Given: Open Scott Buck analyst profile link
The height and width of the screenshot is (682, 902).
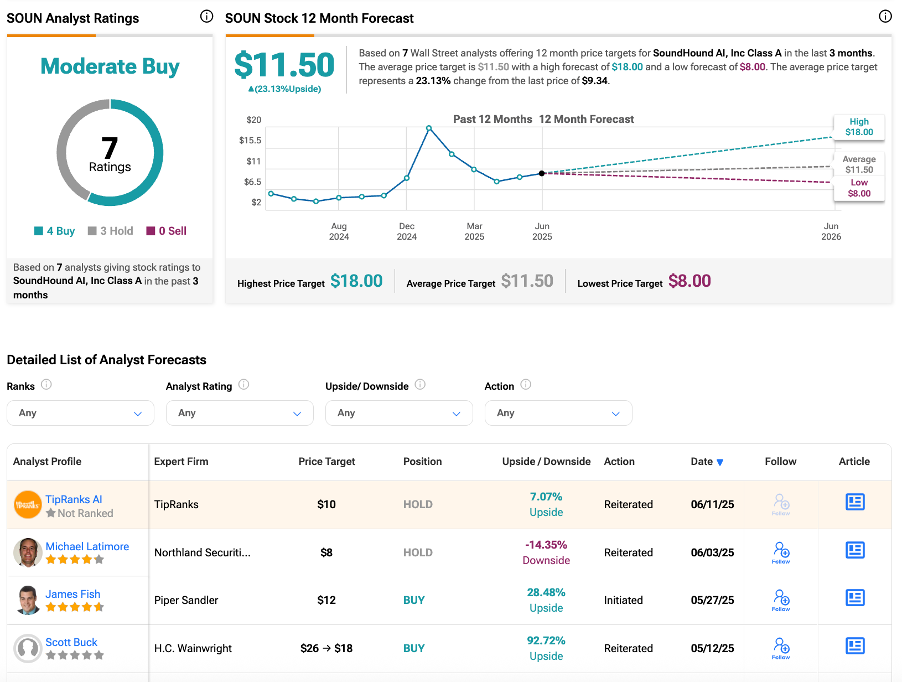Looking at the screenshot, I should click(71, 642).
